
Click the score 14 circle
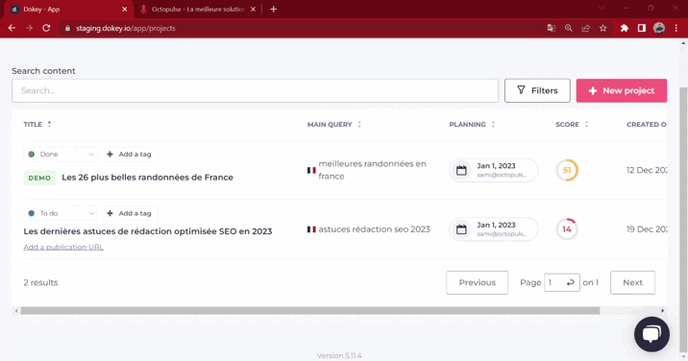point(567,229)
